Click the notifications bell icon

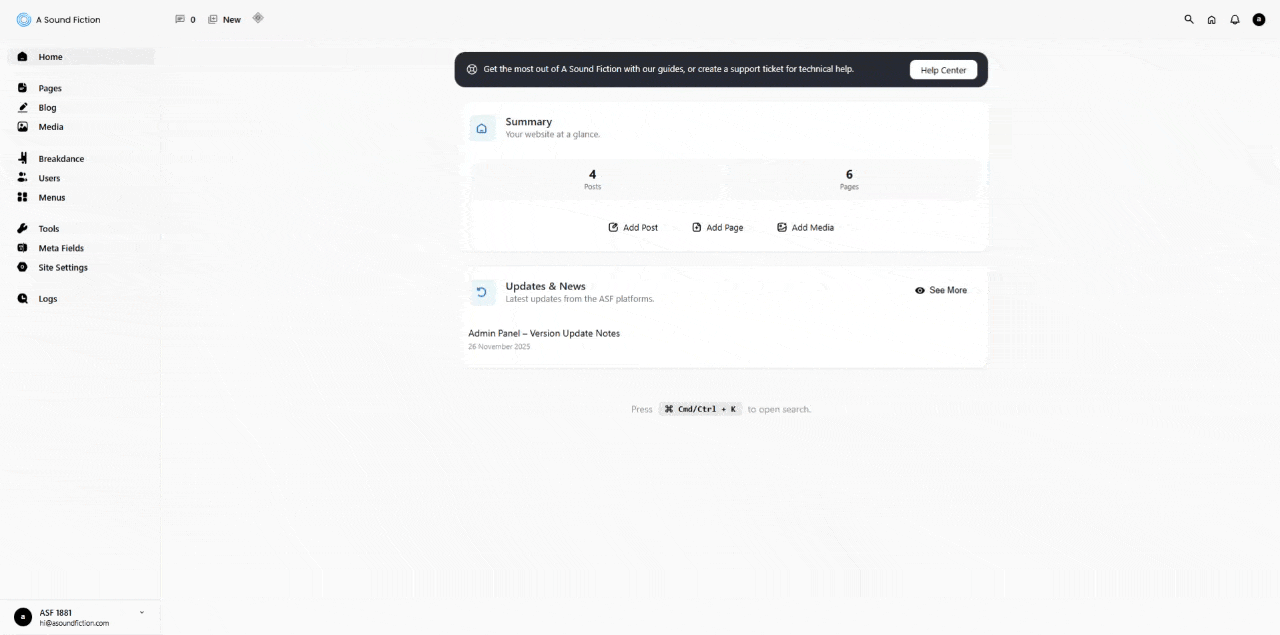(x=1234, y=19)
